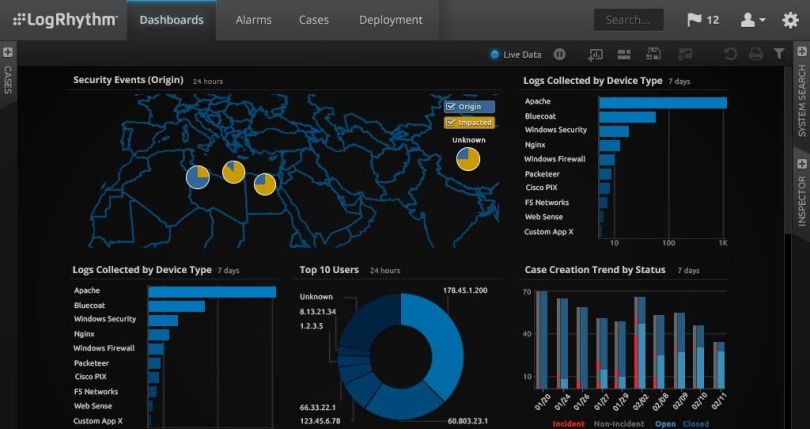810x429 pixels.
Task: Expand the System Search side panel
Action: click(x=802, y=93)
